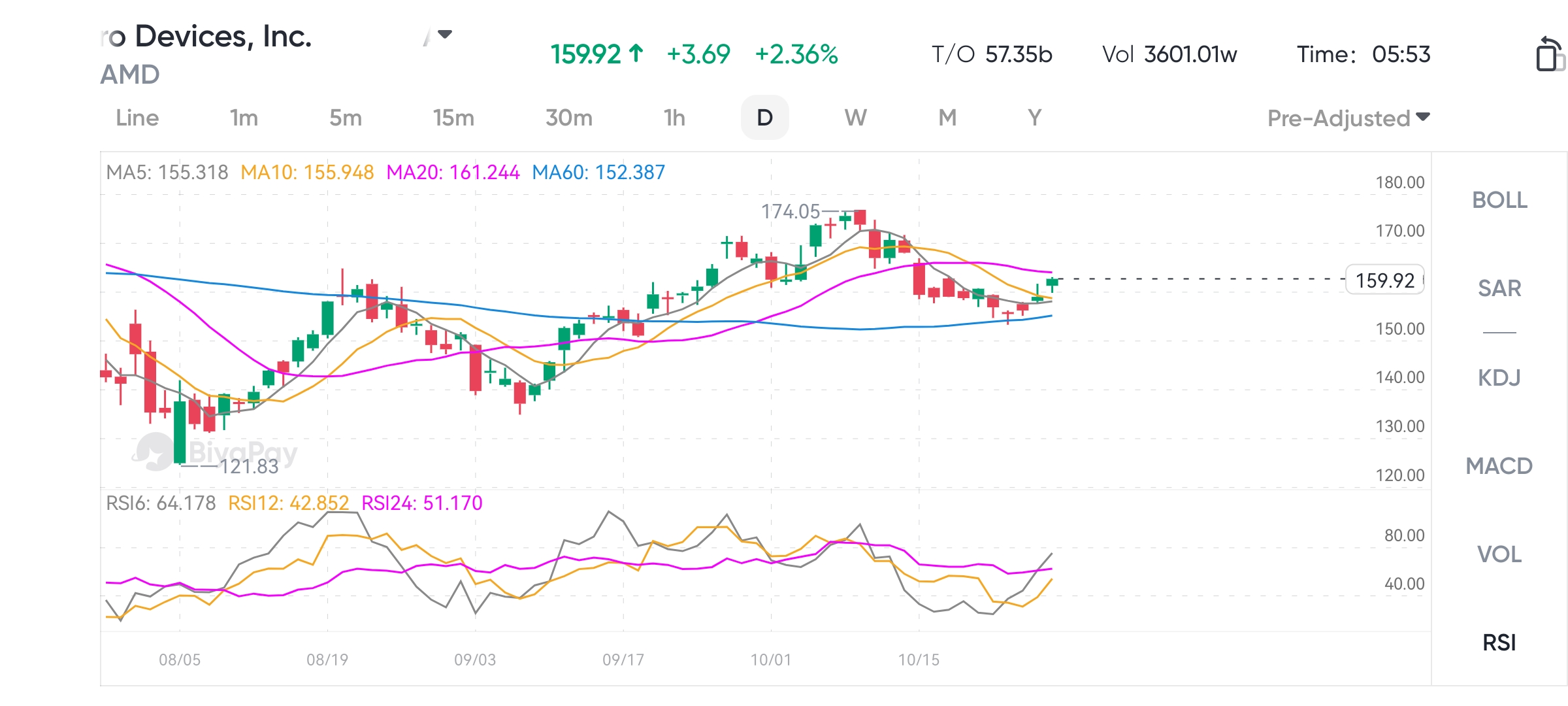Click the RSI24: 51.170 label
1568x706 pixels.
(422, 503)
